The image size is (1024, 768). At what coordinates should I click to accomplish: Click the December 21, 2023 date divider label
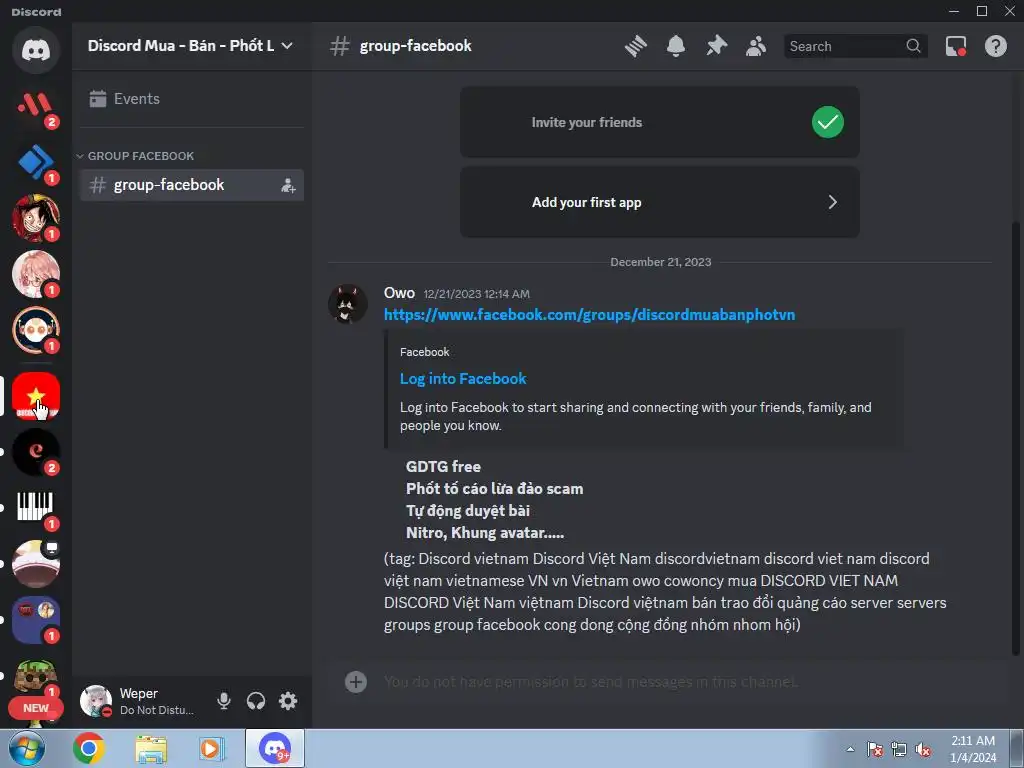(x=660, y=262)
